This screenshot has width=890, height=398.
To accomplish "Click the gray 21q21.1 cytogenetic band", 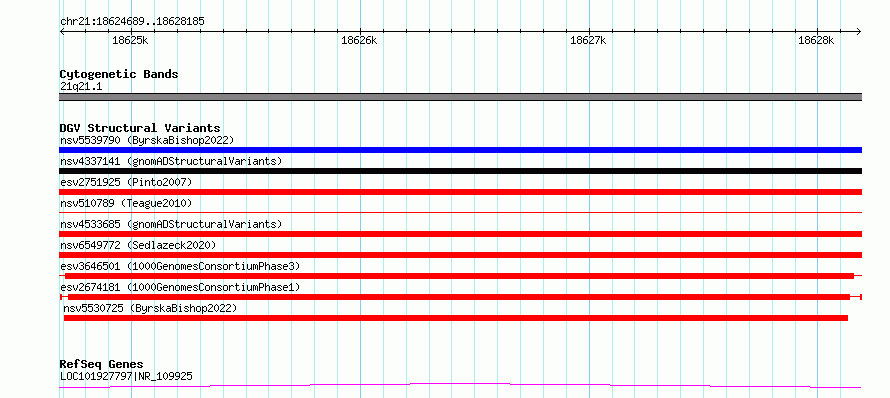I will click(460, 97).
